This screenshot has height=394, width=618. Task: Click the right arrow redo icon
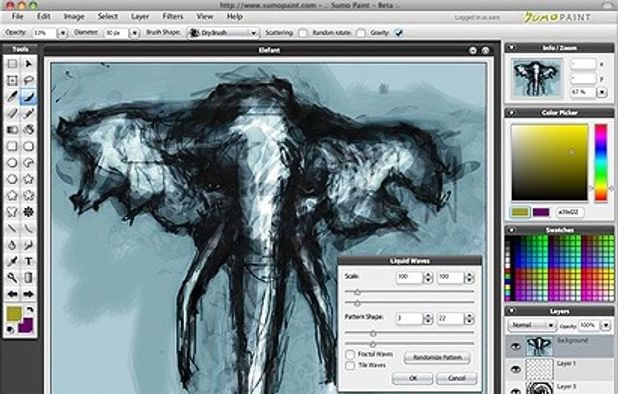click(28, 294)
